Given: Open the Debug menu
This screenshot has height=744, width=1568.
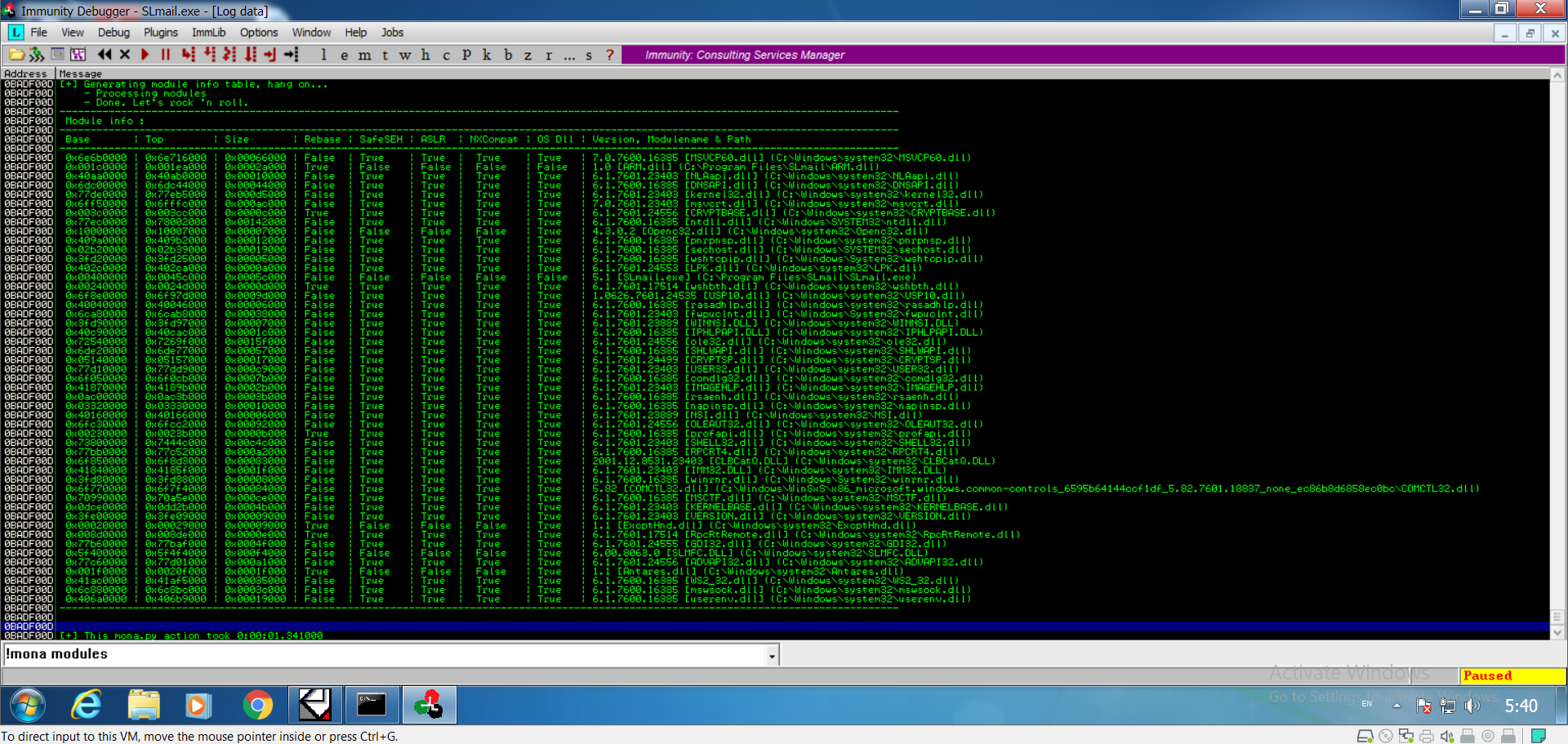Looking at the screenshot, I should click(114, 33).
